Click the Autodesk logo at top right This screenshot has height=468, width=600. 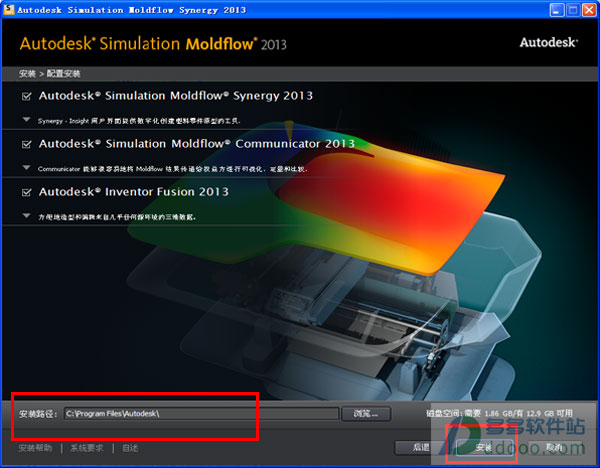[549, 42]
